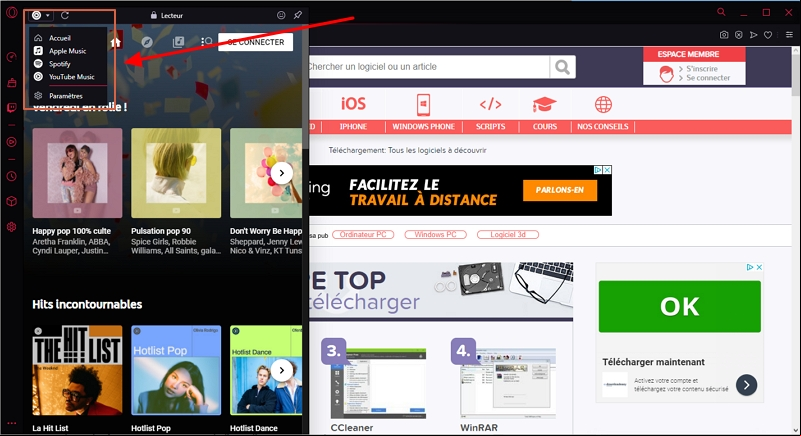The height and width of the screenshot is (436, 801).
Task: Open Easy Setup sliders icon
Action: (x=789, y=35)
